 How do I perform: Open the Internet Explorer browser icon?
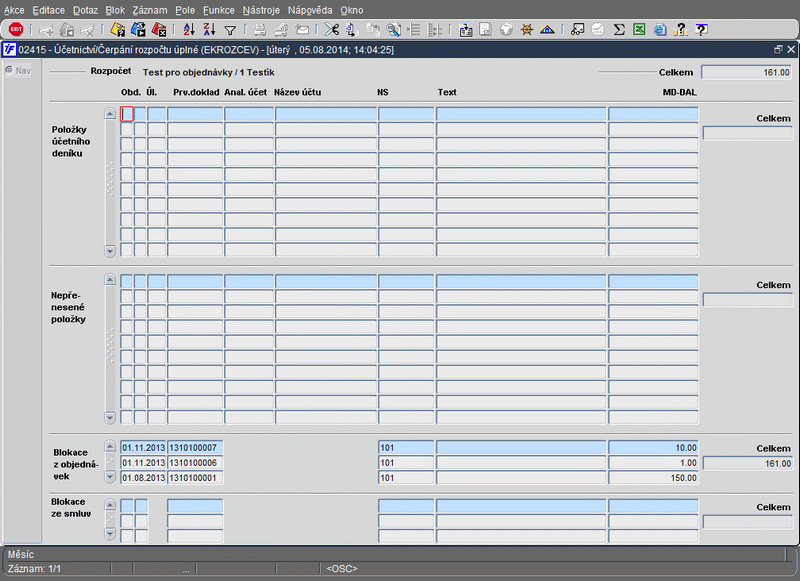660,30
